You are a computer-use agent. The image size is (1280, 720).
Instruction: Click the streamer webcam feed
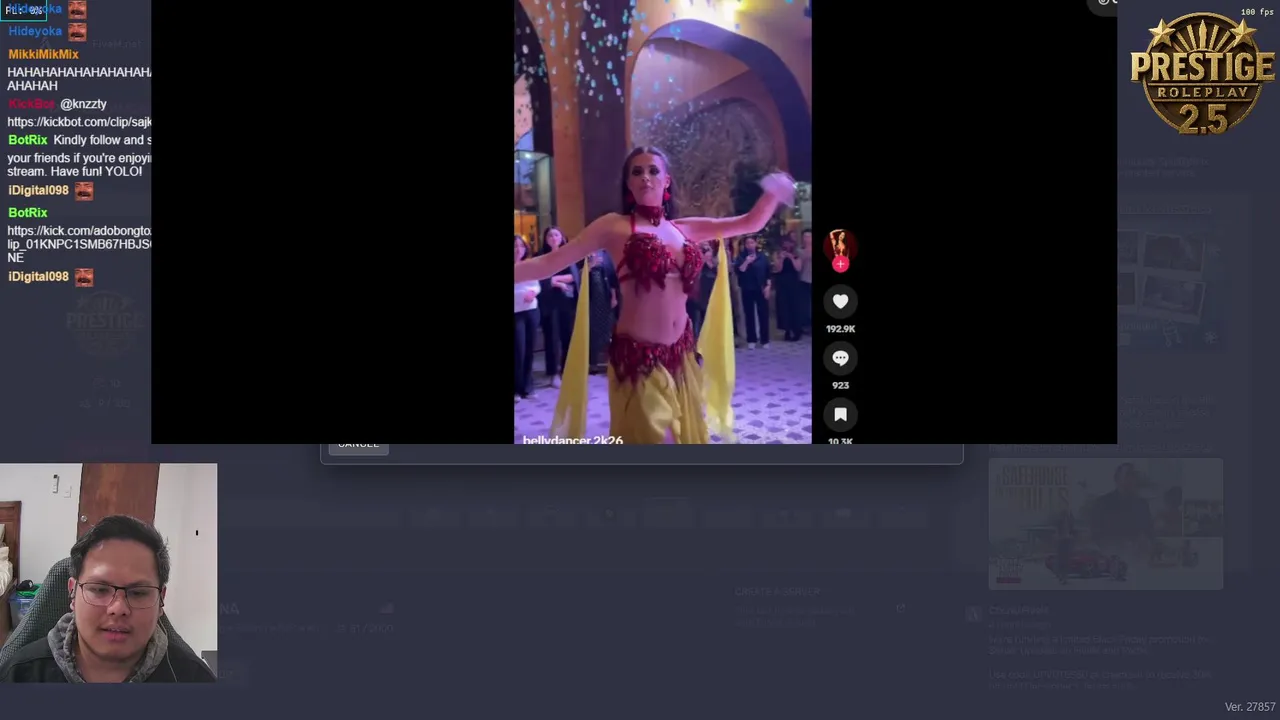click(x=108, y=573)
